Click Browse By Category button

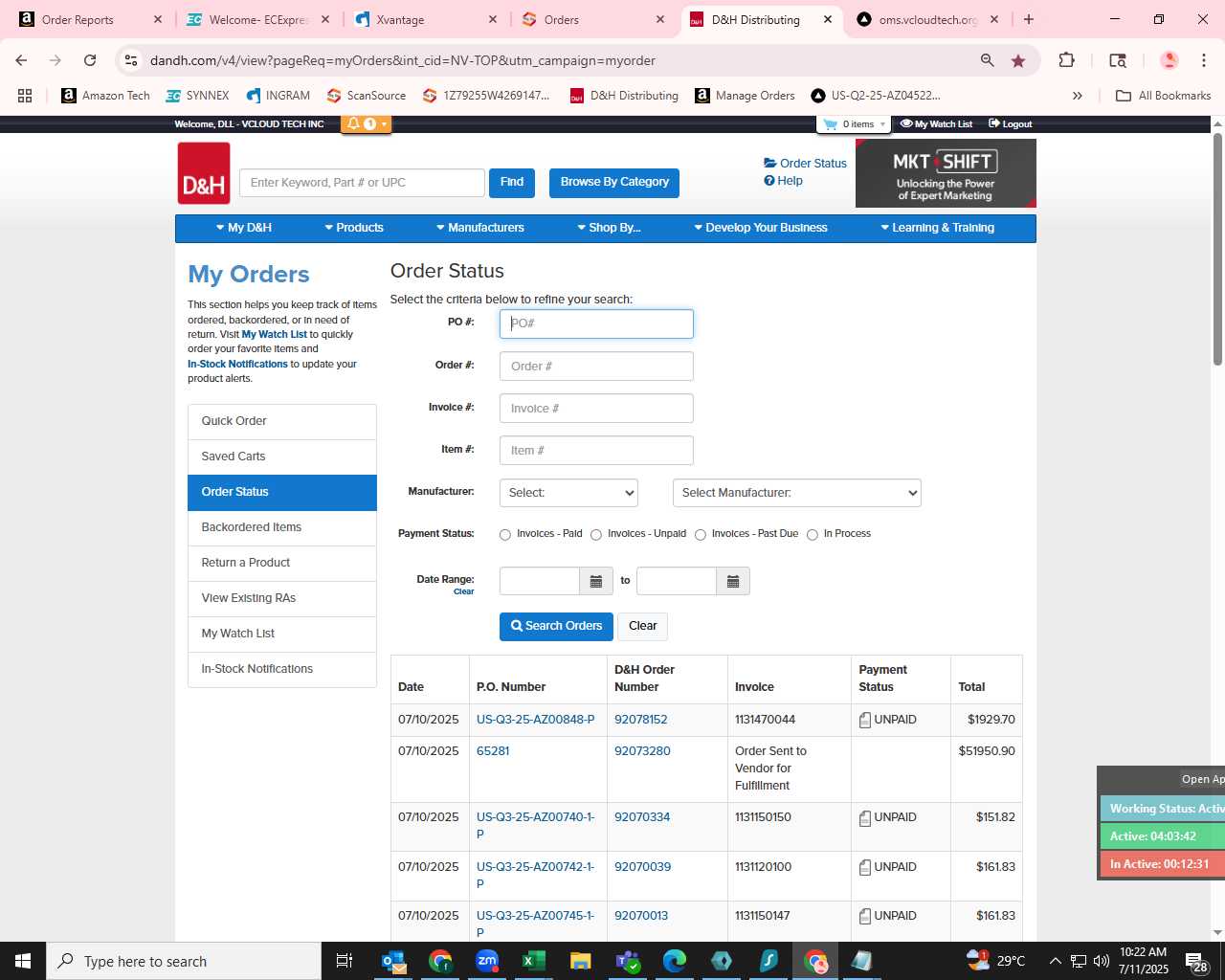(x=614, y=183)
